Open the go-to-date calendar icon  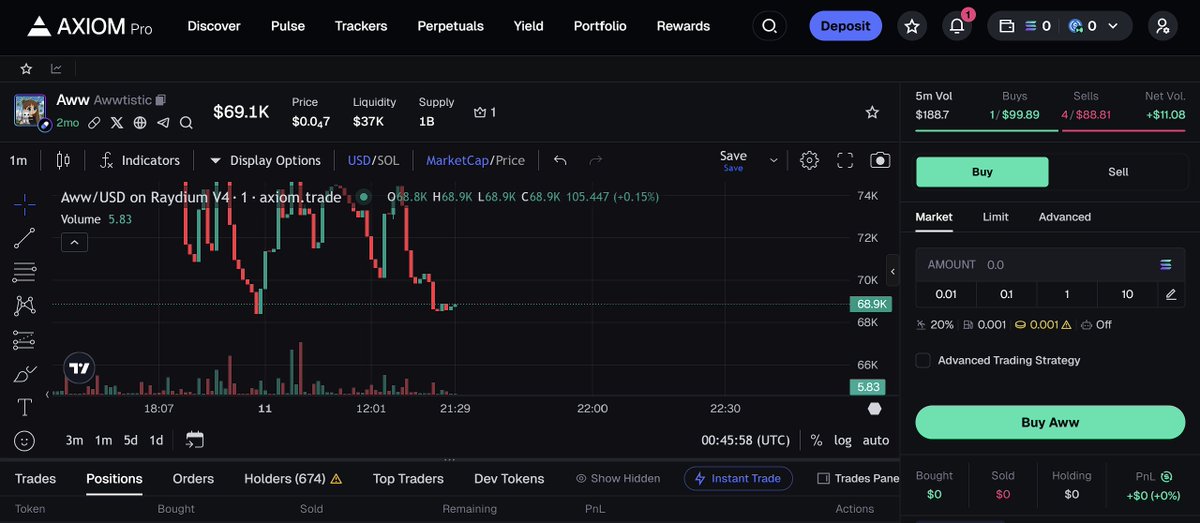pyautogui.click(x=195, y=440)
